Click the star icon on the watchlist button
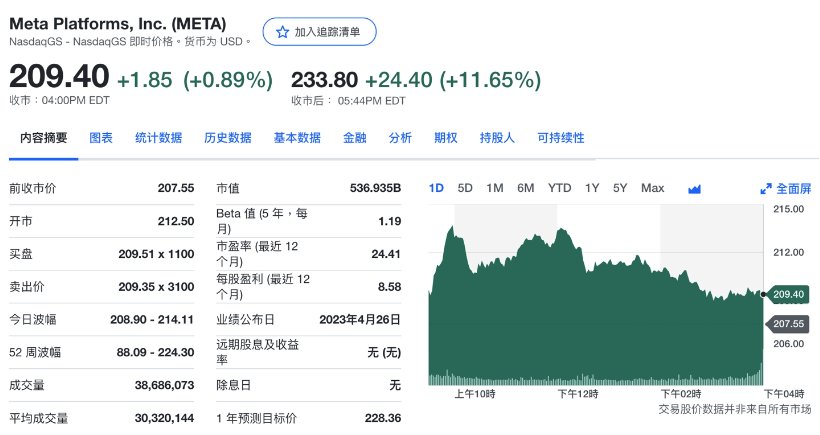The image size is (820, 435). (282, 32)
